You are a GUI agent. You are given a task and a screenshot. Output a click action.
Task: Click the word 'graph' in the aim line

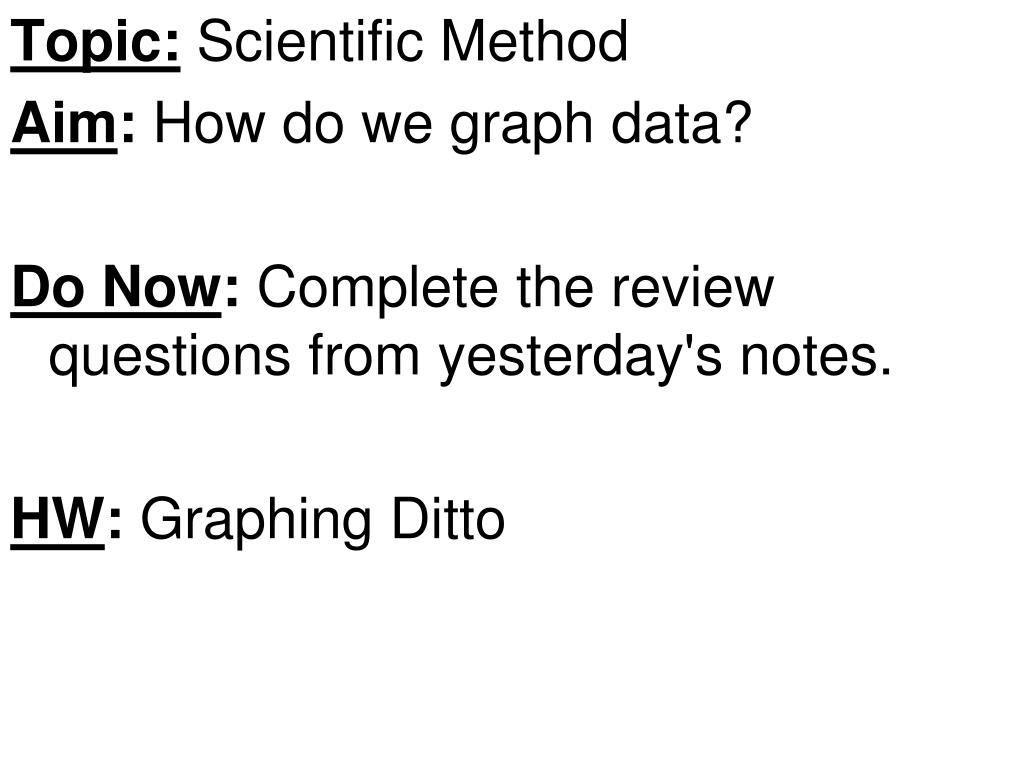[521, 127]
